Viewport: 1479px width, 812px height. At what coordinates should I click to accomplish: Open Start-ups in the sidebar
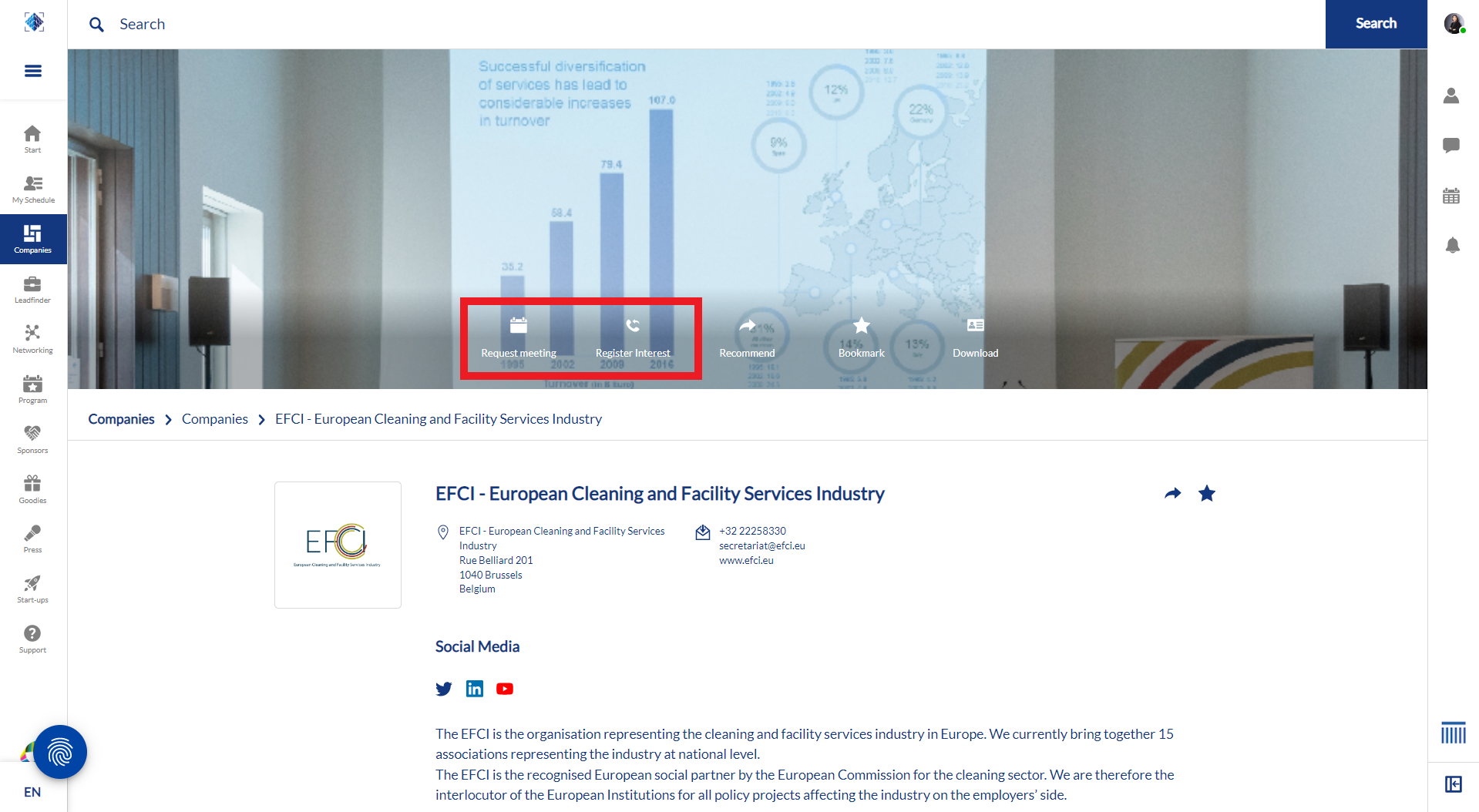coord(32,589)
